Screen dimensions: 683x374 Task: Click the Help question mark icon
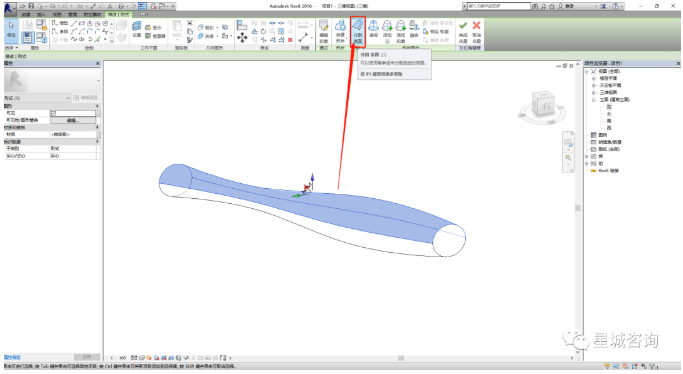click(615, 6)
